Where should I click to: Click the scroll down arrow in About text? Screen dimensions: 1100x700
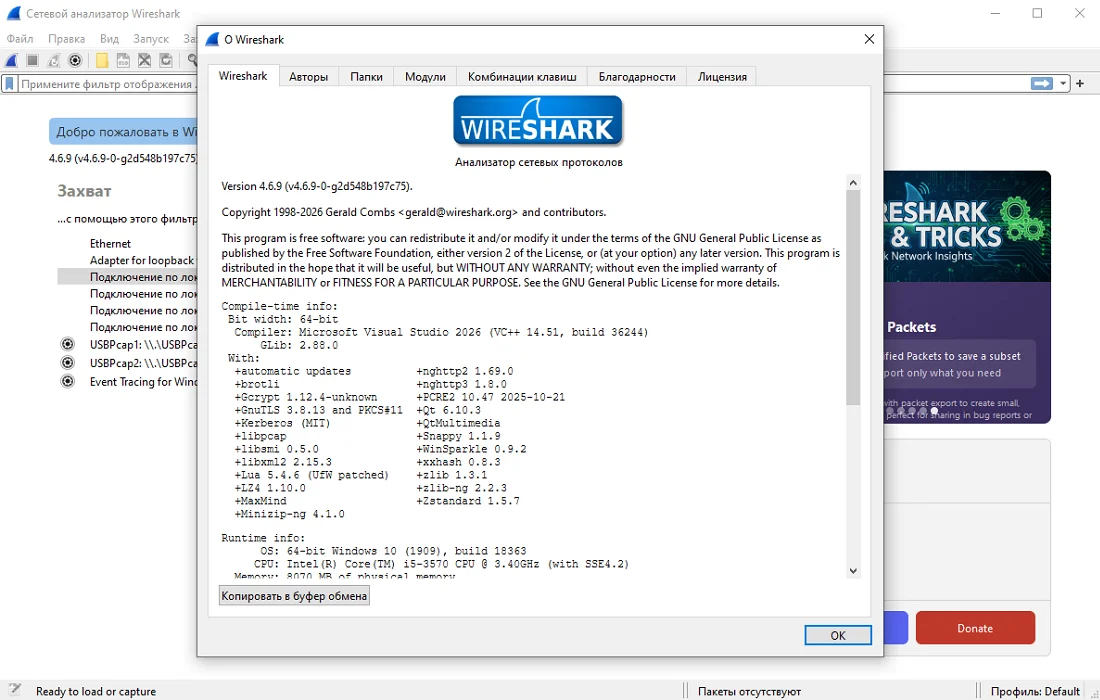pyautogui.click(x=853, y=570)
